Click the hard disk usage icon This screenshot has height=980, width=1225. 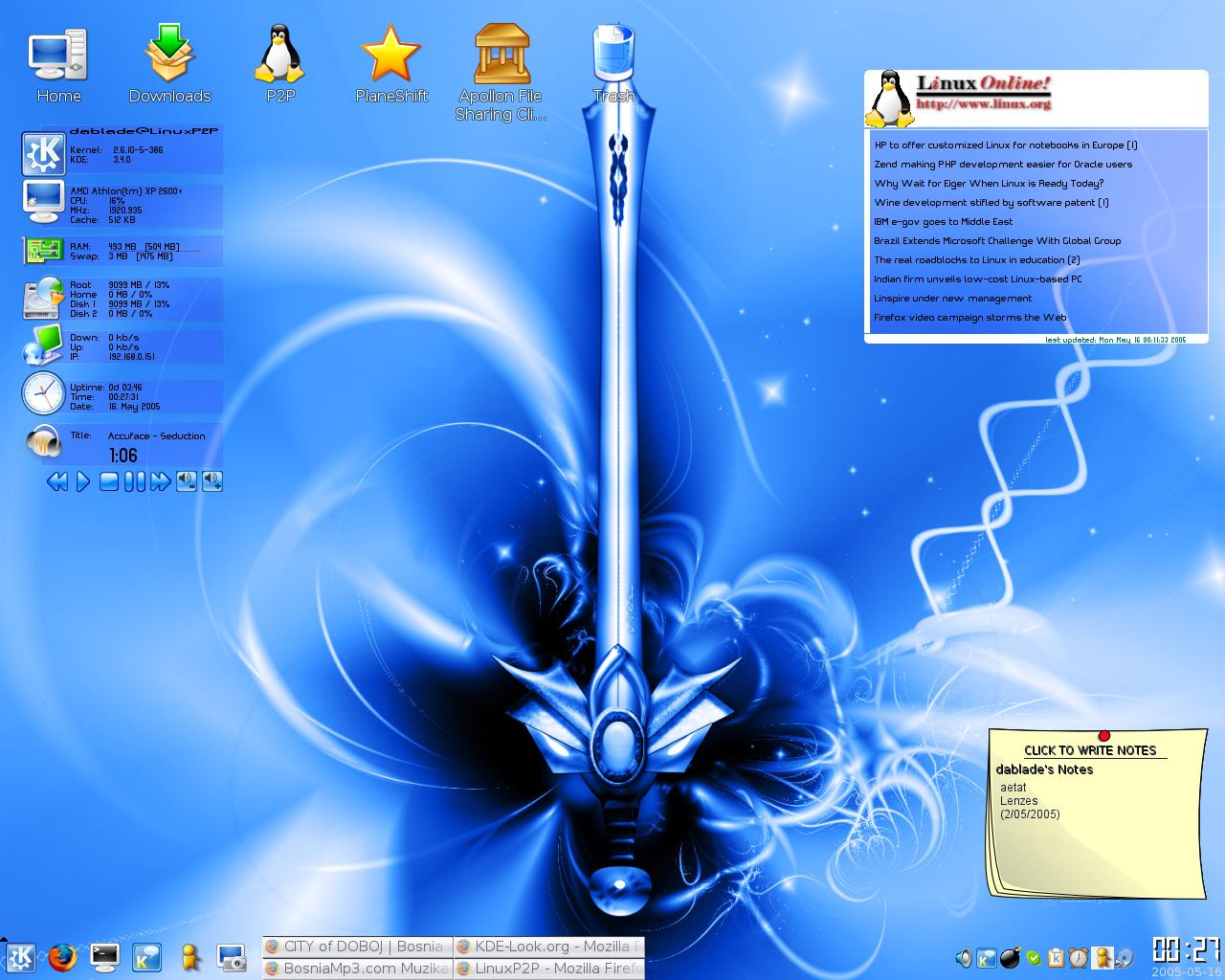43,298
